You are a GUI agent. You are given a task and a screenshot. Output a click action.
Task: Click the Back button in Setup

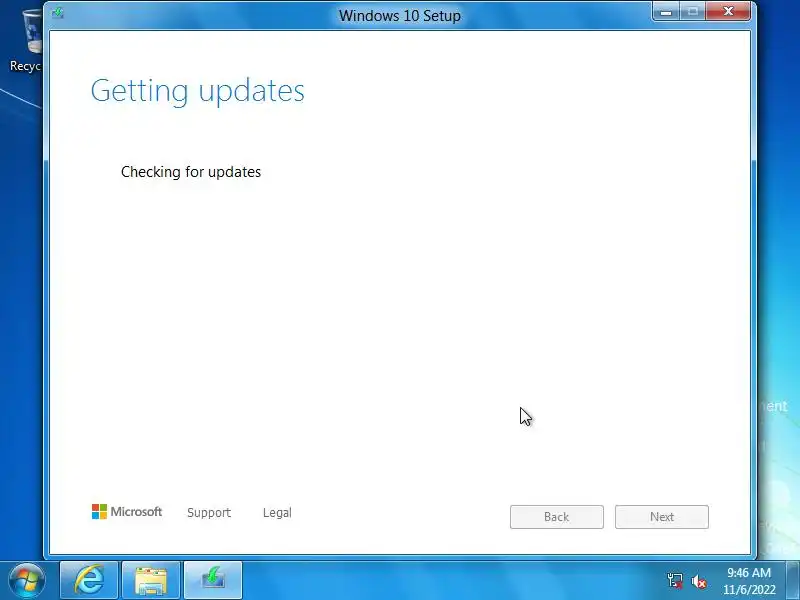point(557,517)
